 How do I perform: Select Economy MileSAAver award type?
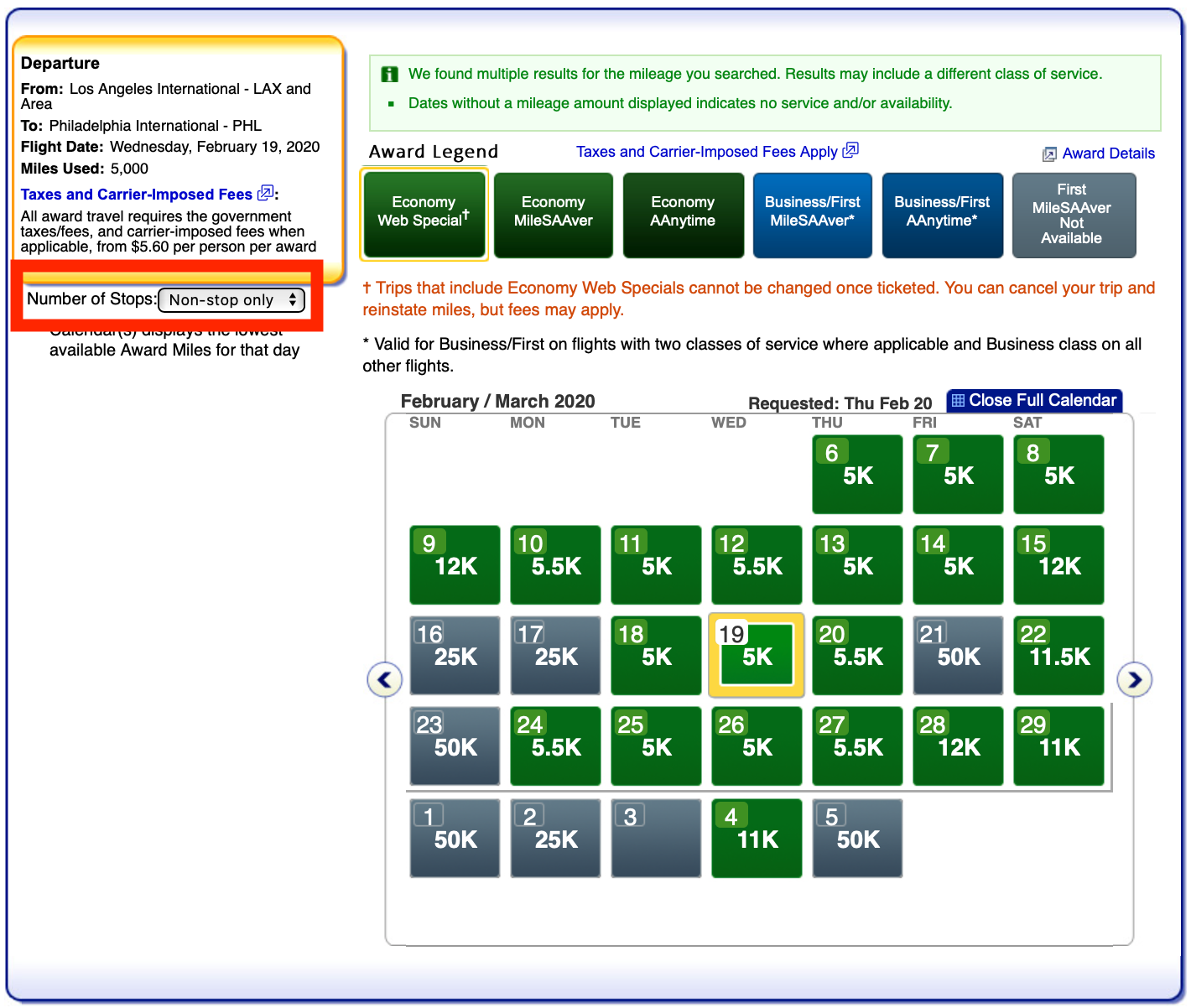click(x=554, y=215)
